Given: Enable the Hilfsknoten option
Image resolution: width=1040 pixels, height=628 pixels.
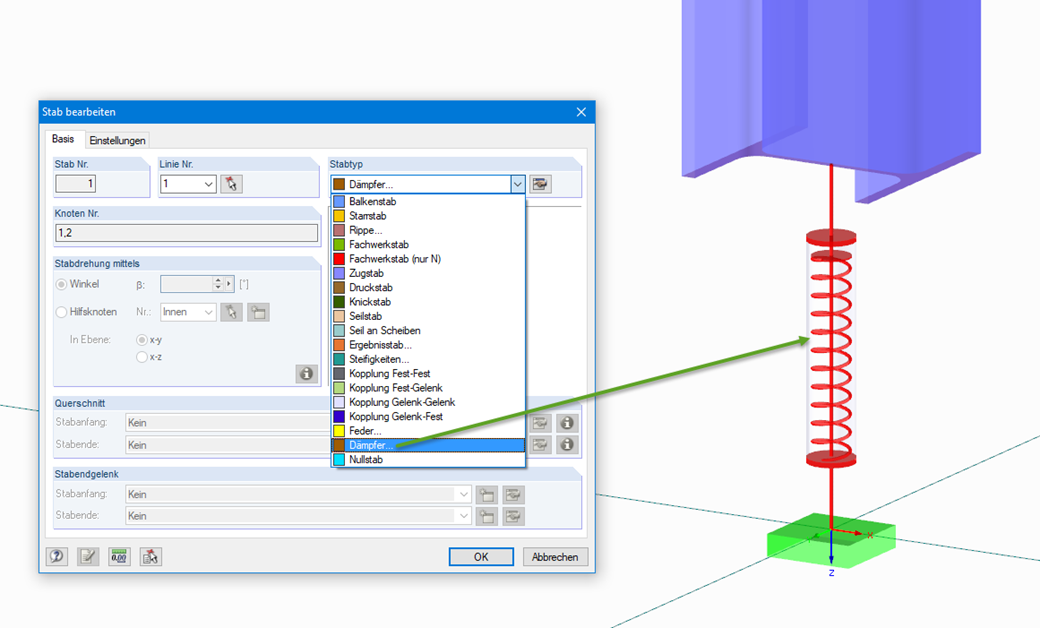Looking at the screenshot, I should 62,311.
